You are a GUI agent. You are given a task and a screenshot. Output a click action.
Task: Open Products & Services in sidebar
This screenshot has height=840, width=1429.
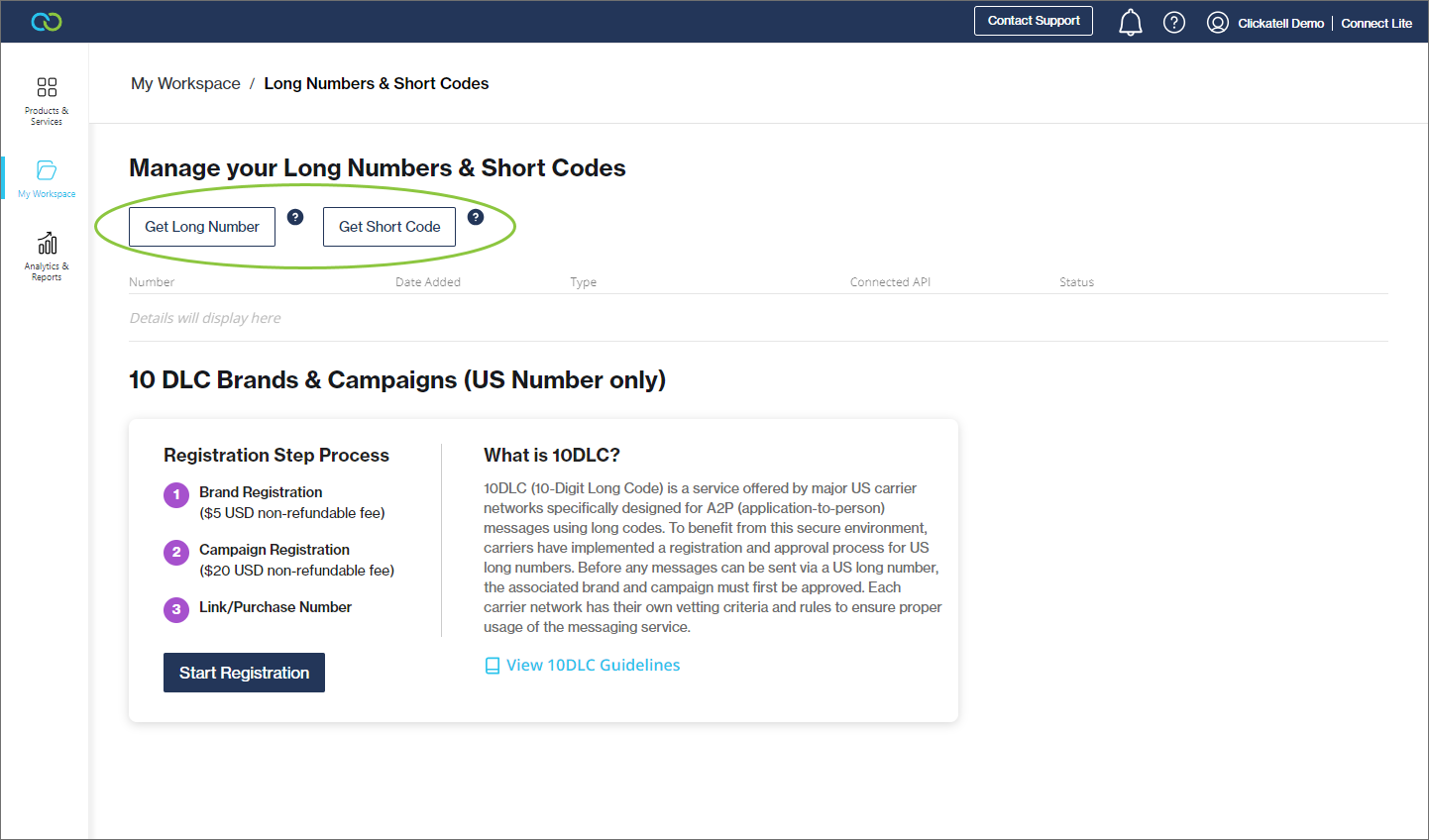47,101
